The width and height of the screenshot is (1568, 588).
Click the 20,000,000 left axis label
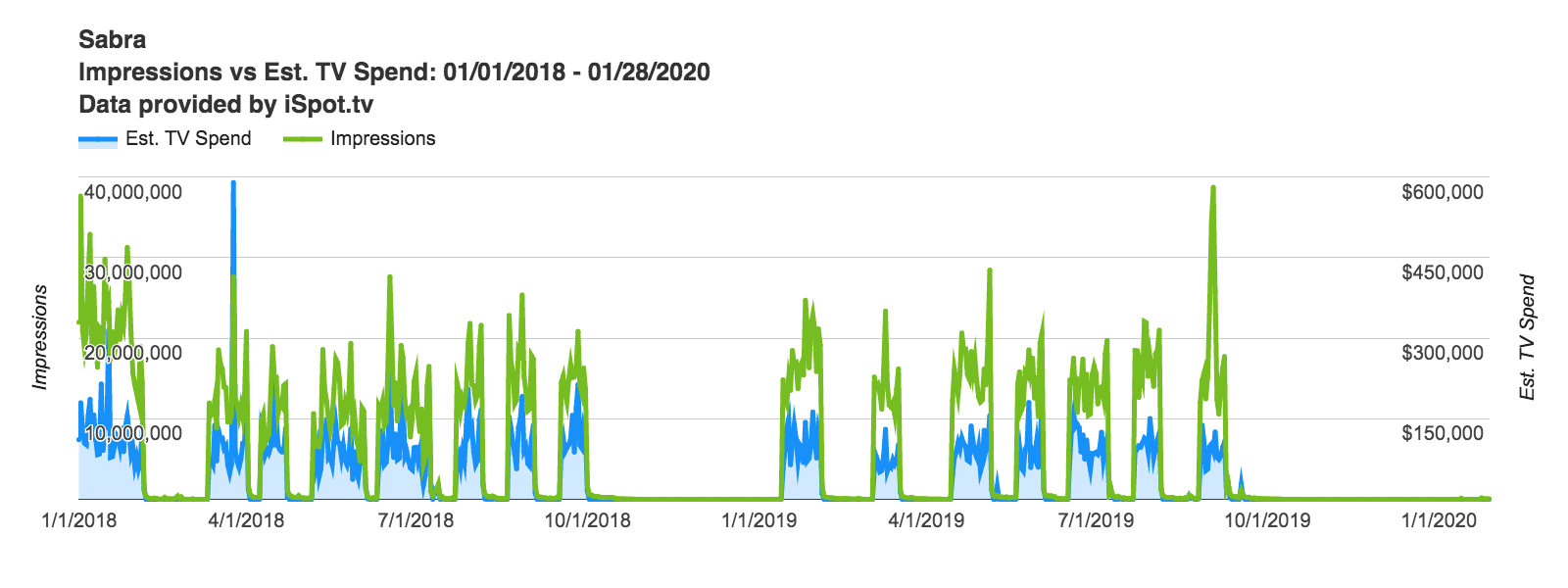(x=133, y=353)
